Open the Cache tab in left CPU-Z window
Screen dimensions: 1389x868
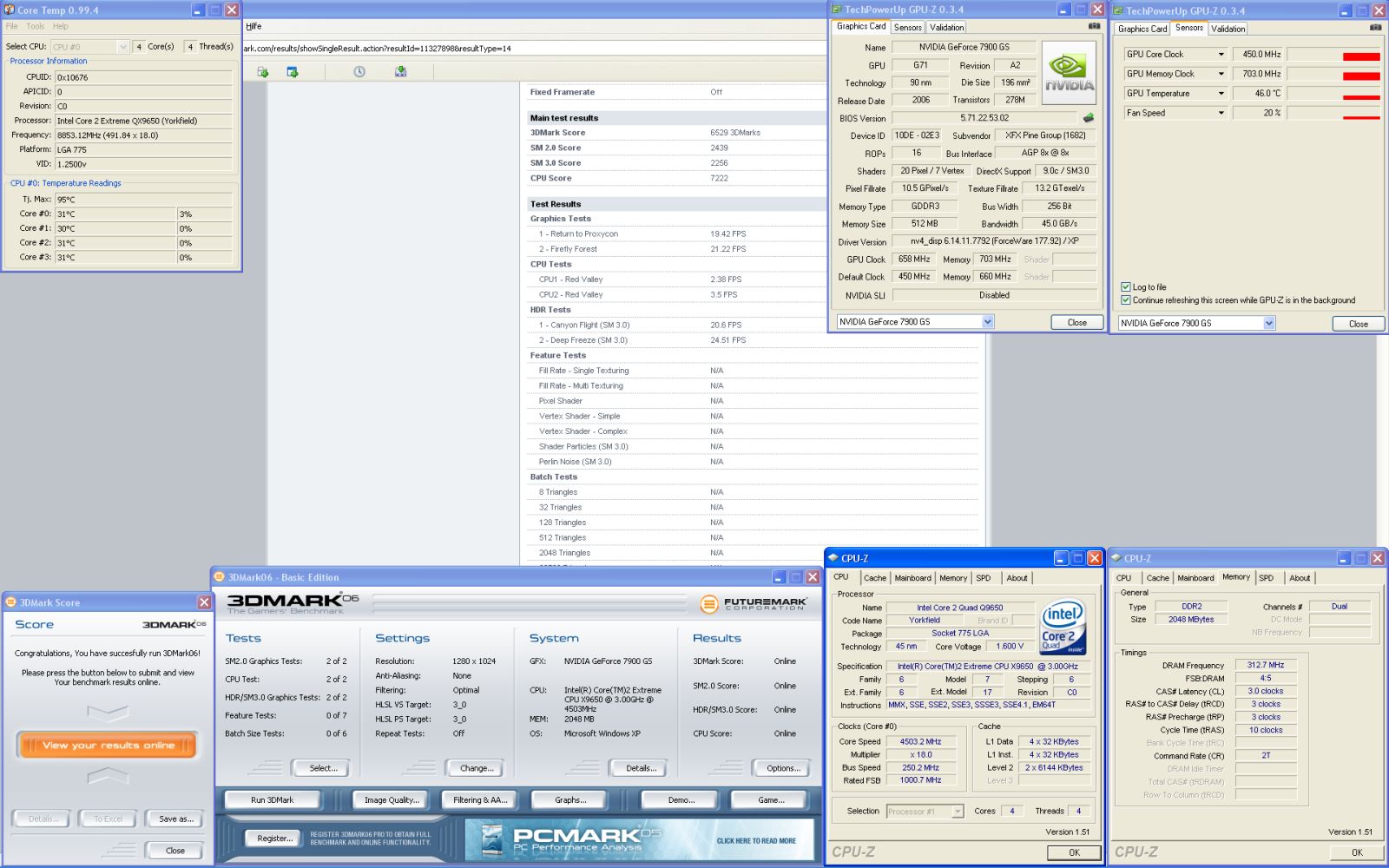tap(875, 578)
